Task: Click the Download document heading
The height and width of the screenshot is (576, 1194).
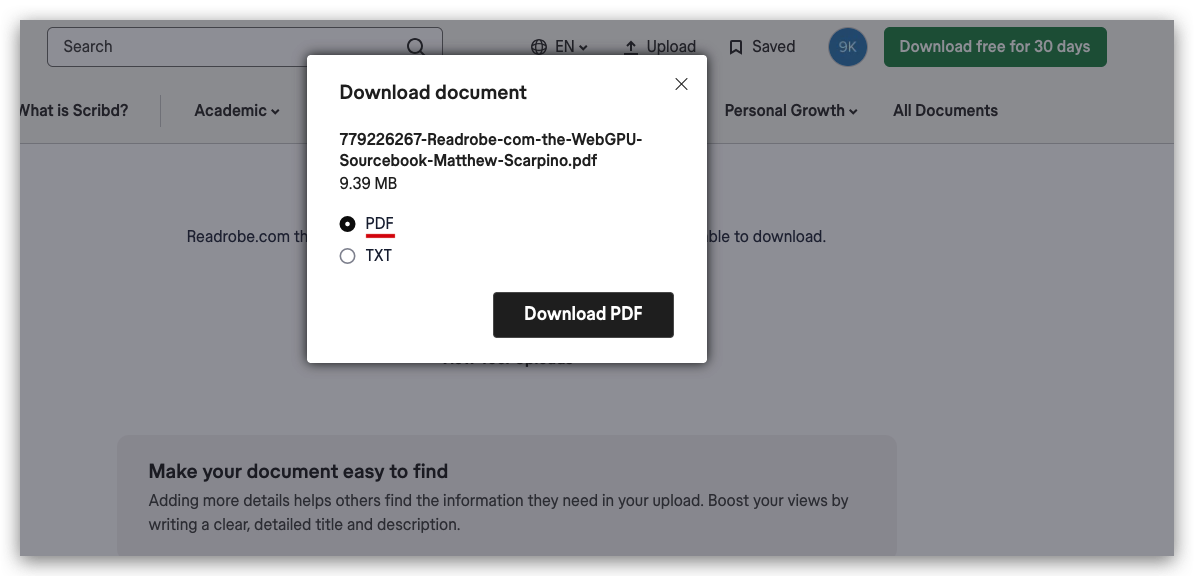Action: click(x=433, y=92)
